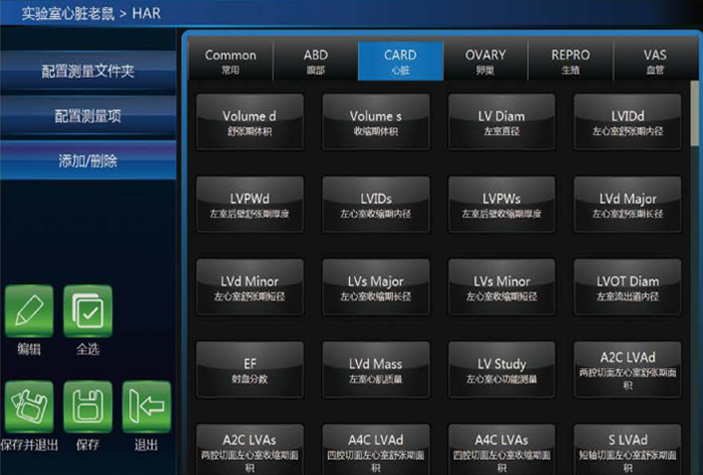Screen dimensions: 703x475
Task: Select the Volume d measurement button
Action: tap(249, 122)
